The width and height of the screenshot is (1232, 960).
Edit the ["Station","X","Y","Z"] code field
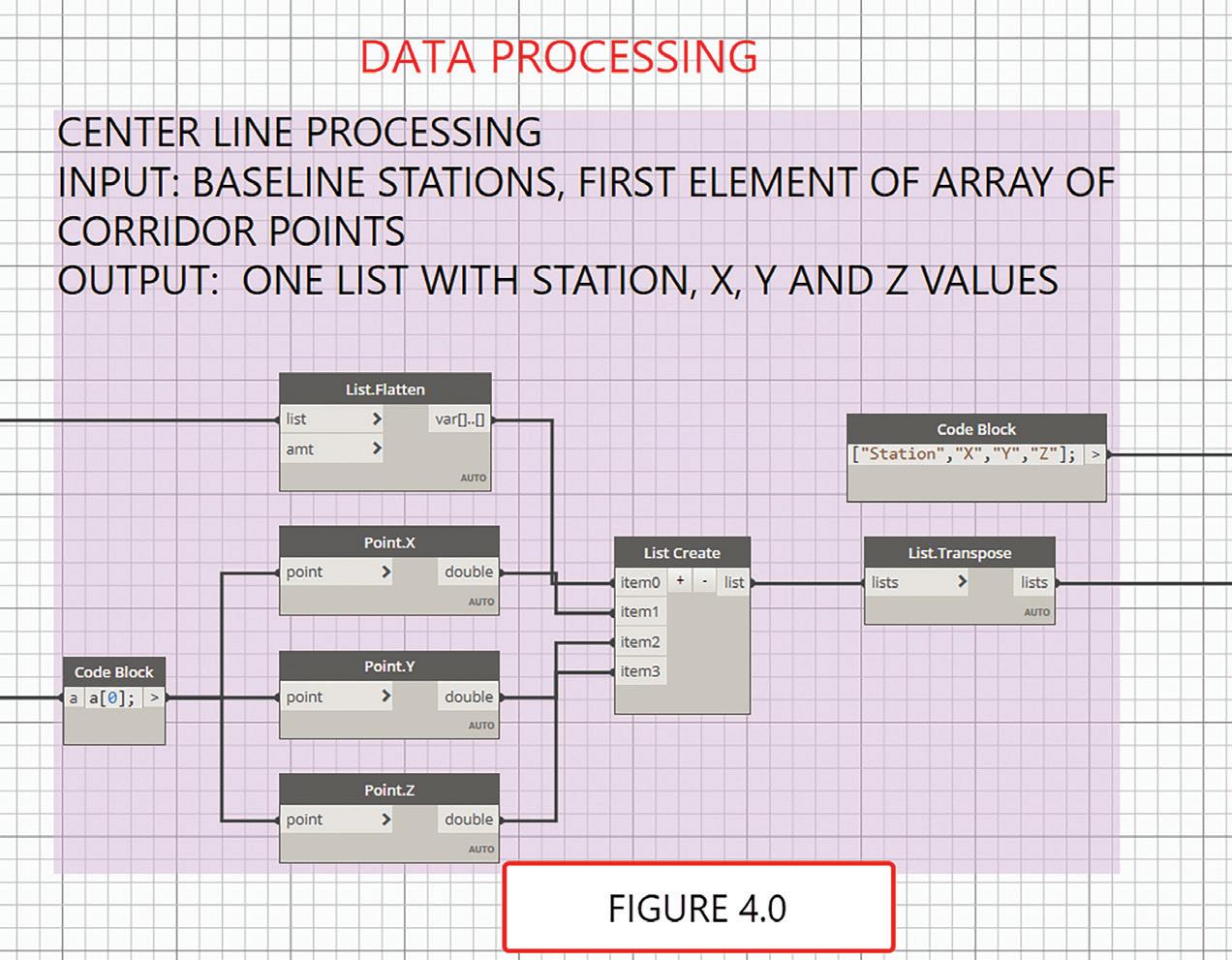click(964, 454)
